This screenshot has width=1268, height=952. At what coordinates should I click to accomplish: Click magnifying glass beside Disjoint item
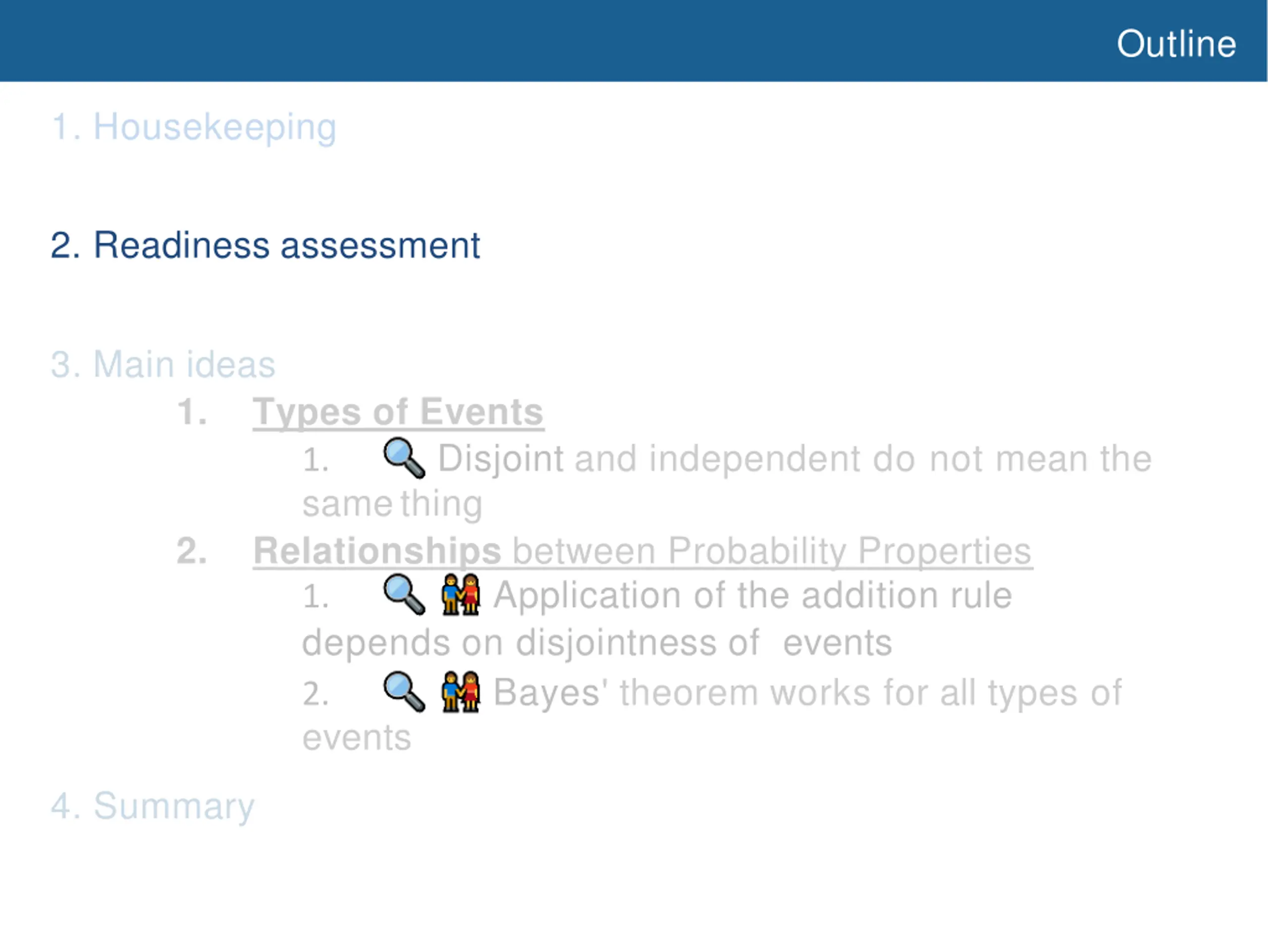404,458
